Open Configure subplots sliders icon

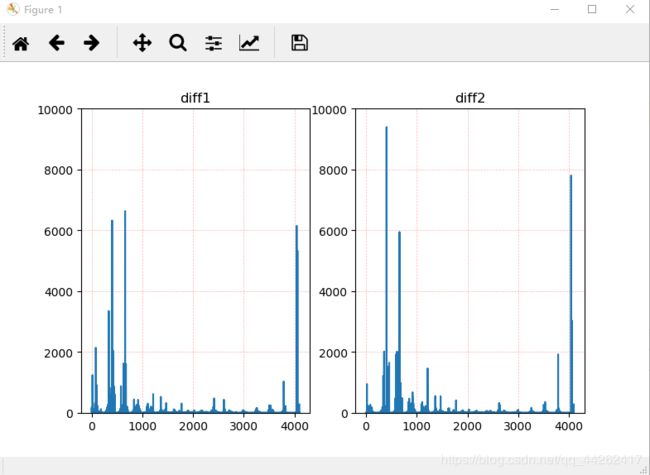click(x=213, y=43)
